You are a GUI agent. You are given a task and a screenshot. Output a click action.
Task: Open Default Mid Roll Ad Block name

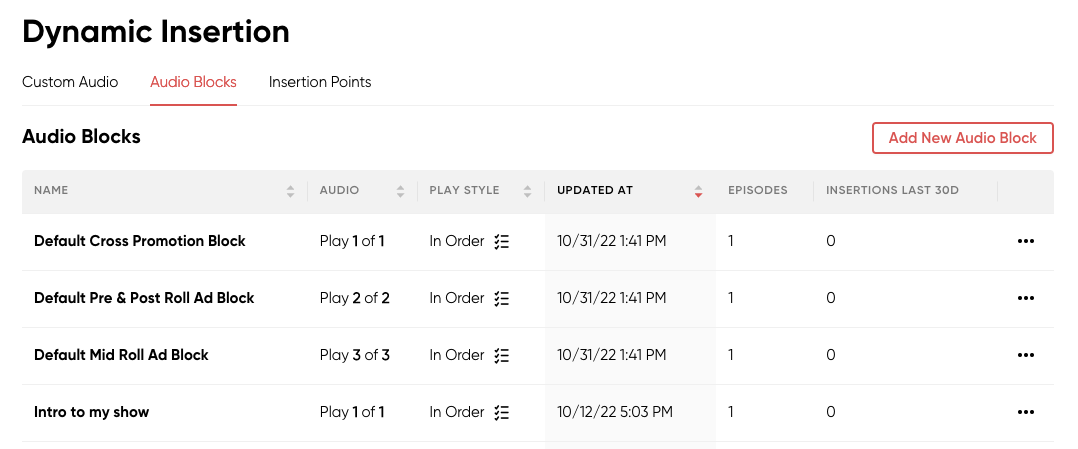[x=121, y=355]
